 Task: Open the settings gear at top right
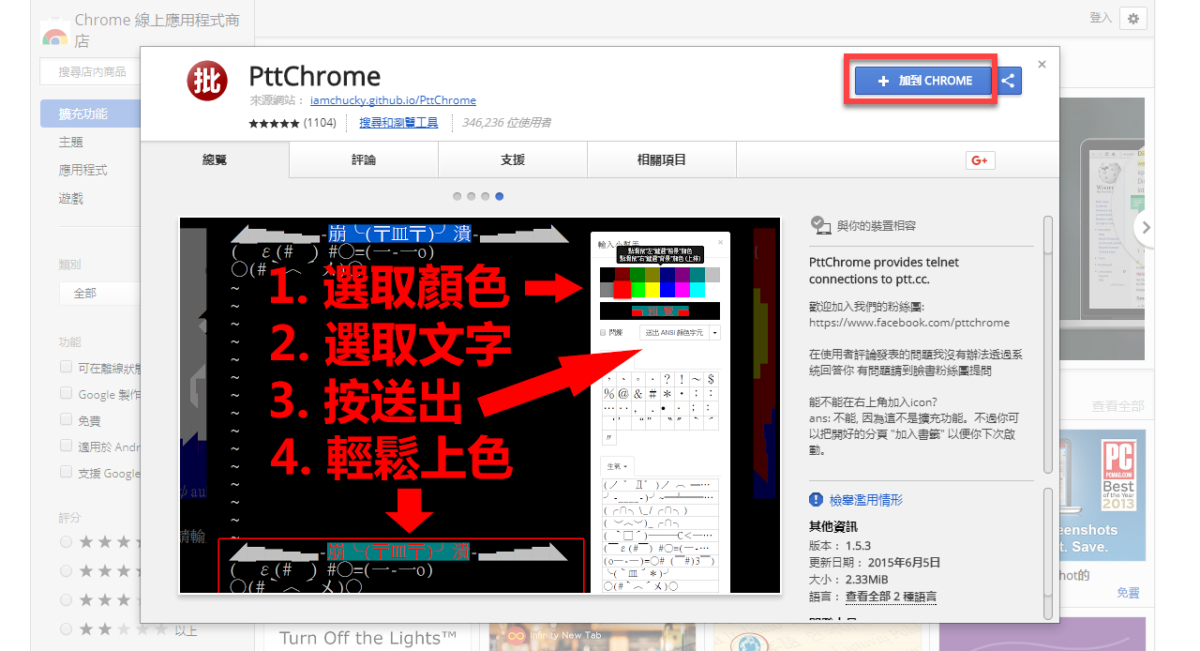tap(1133, 19)
